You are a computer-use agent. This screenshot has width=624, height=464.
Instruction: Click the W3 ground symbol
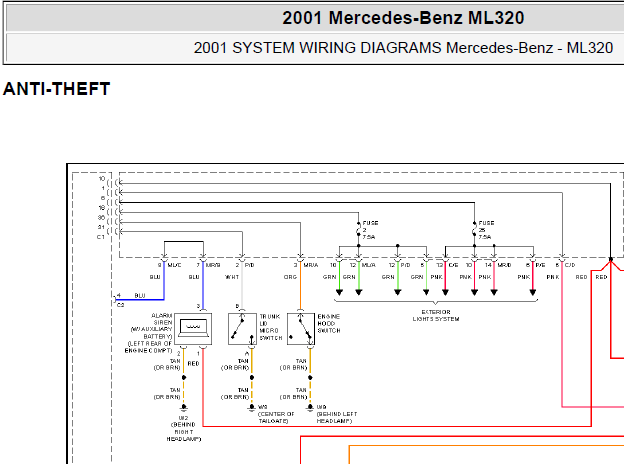[x=252, y=407]
